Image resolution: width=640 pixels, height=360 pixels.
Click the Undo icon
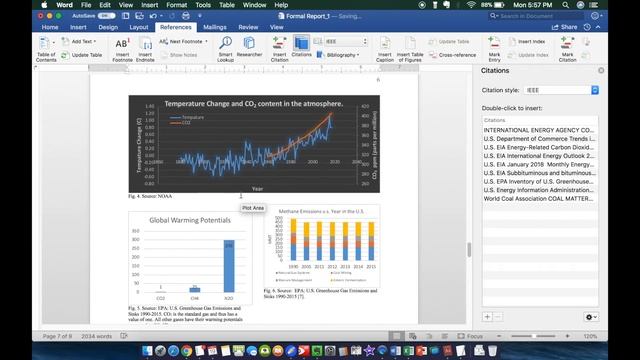[x=153, y=16]
